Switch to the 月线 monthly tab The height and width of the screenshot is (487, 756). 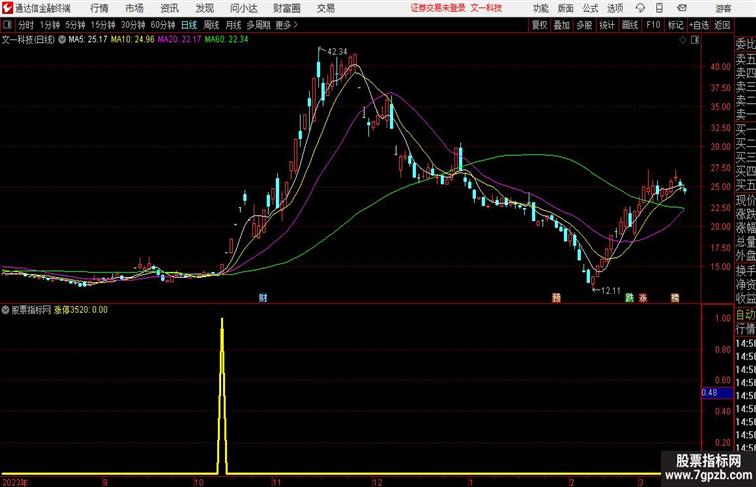(x=233, y=25)
